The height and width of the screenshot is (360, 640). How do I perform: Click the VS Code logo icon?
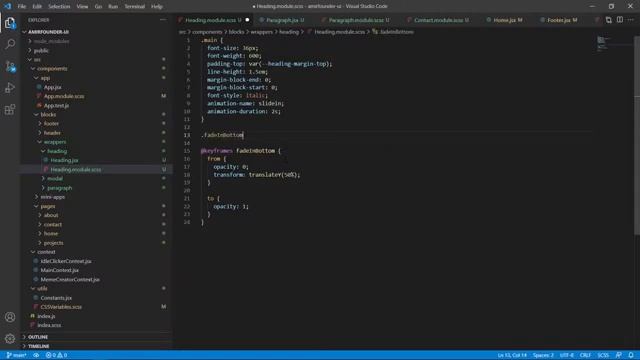7,6
